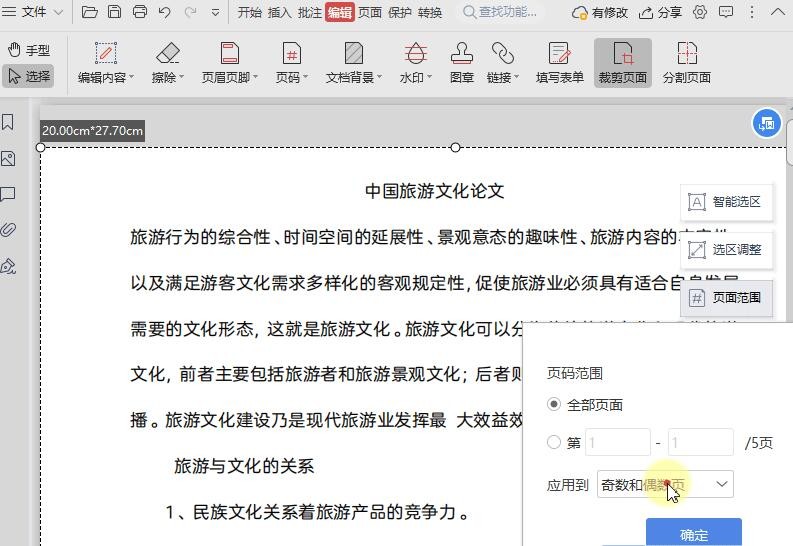
Task: Select the All Pages (全部页面) radio button
Action: click(555, 405)
